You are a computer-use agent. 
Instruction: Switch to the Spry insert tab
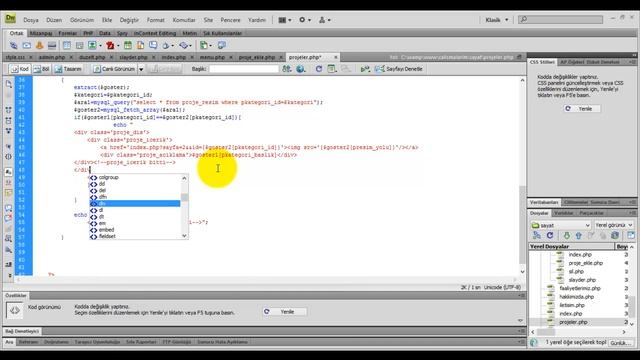point(122,33)
